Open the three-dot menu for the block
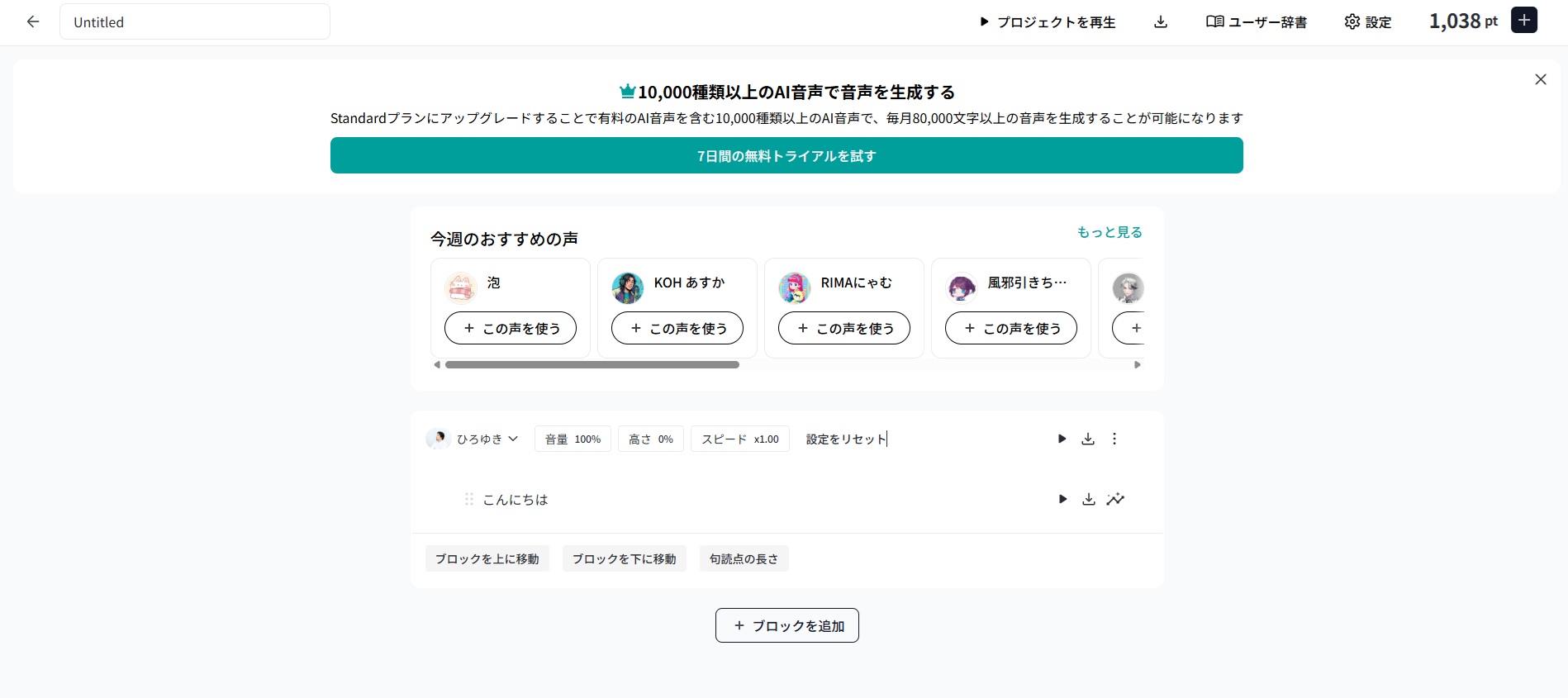Screen dimensions: 1568x698 point(1114,439)
